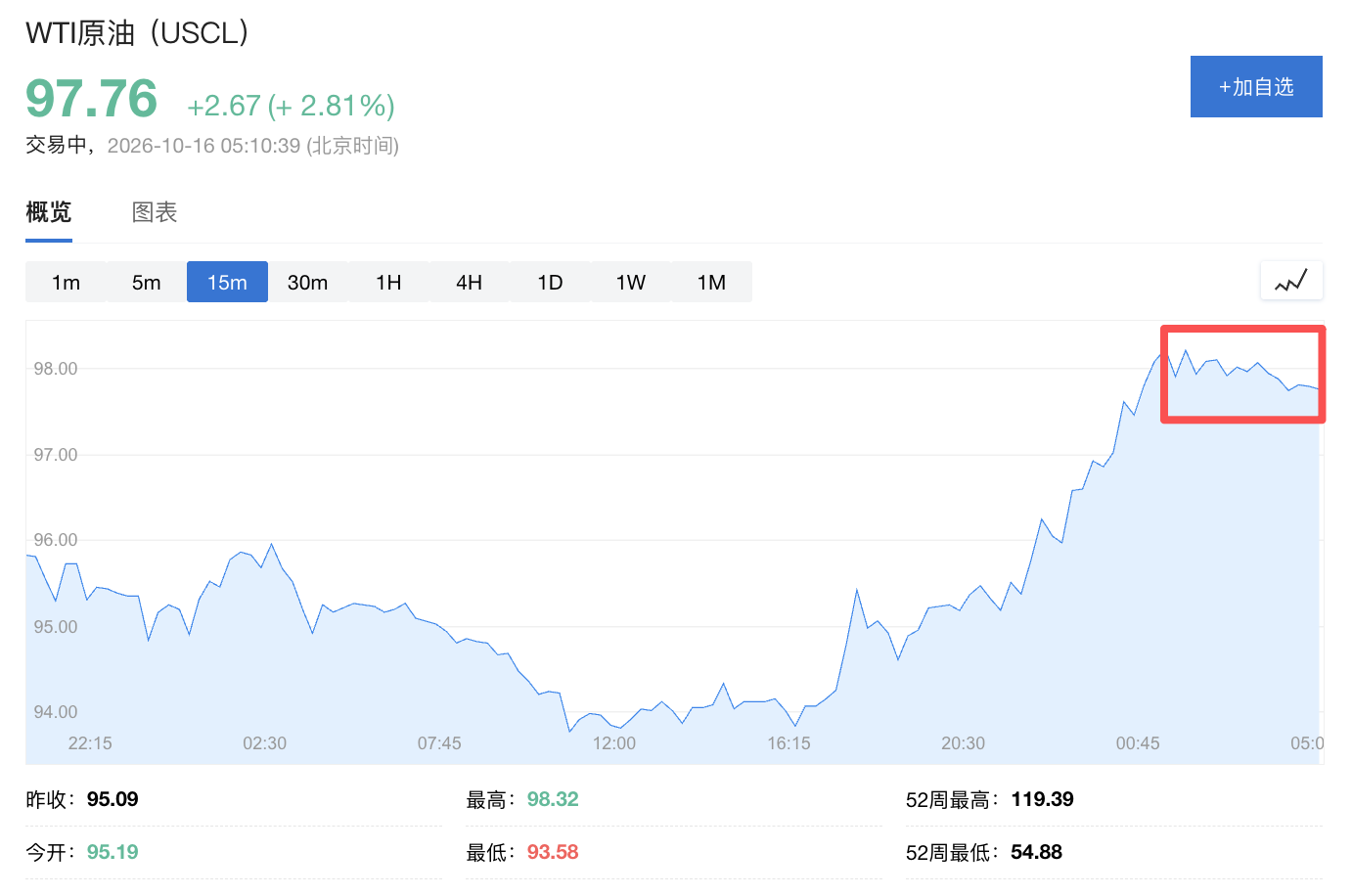Click the 12:00 time axis label
Viewport: 1352px width, 896px height.
[614, 743]
